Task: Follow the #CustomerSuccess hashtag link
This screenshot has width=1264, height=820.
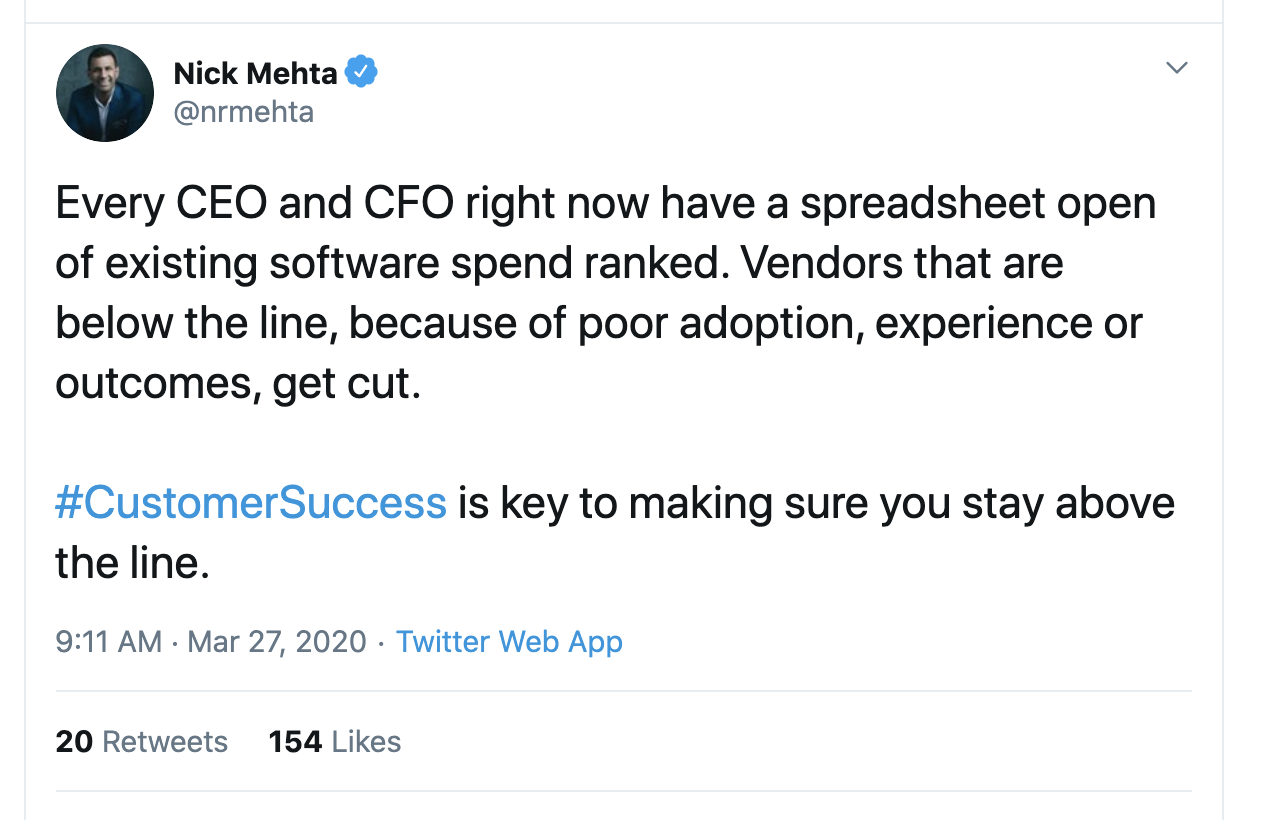Action: [251, 503]
